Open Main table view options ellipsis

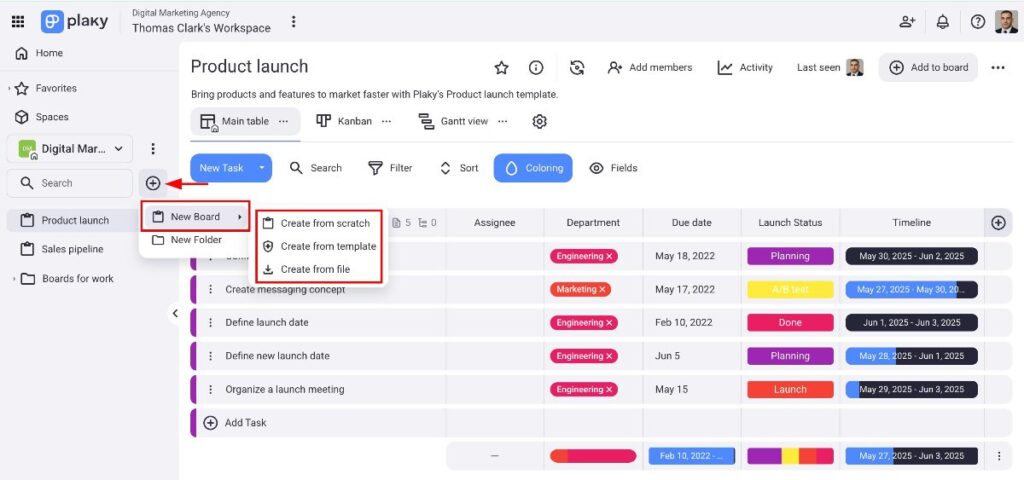(x=283, y=121)
